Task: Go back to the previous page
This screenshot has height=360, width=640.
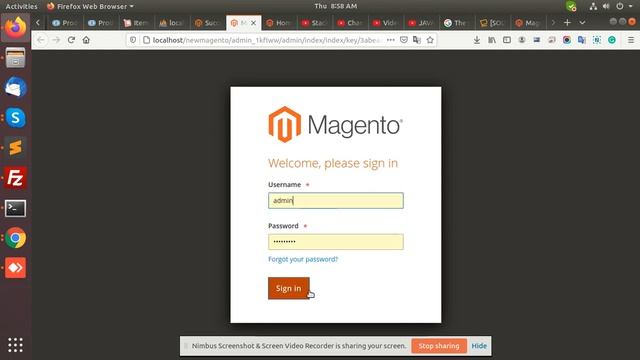Action: 40,40
